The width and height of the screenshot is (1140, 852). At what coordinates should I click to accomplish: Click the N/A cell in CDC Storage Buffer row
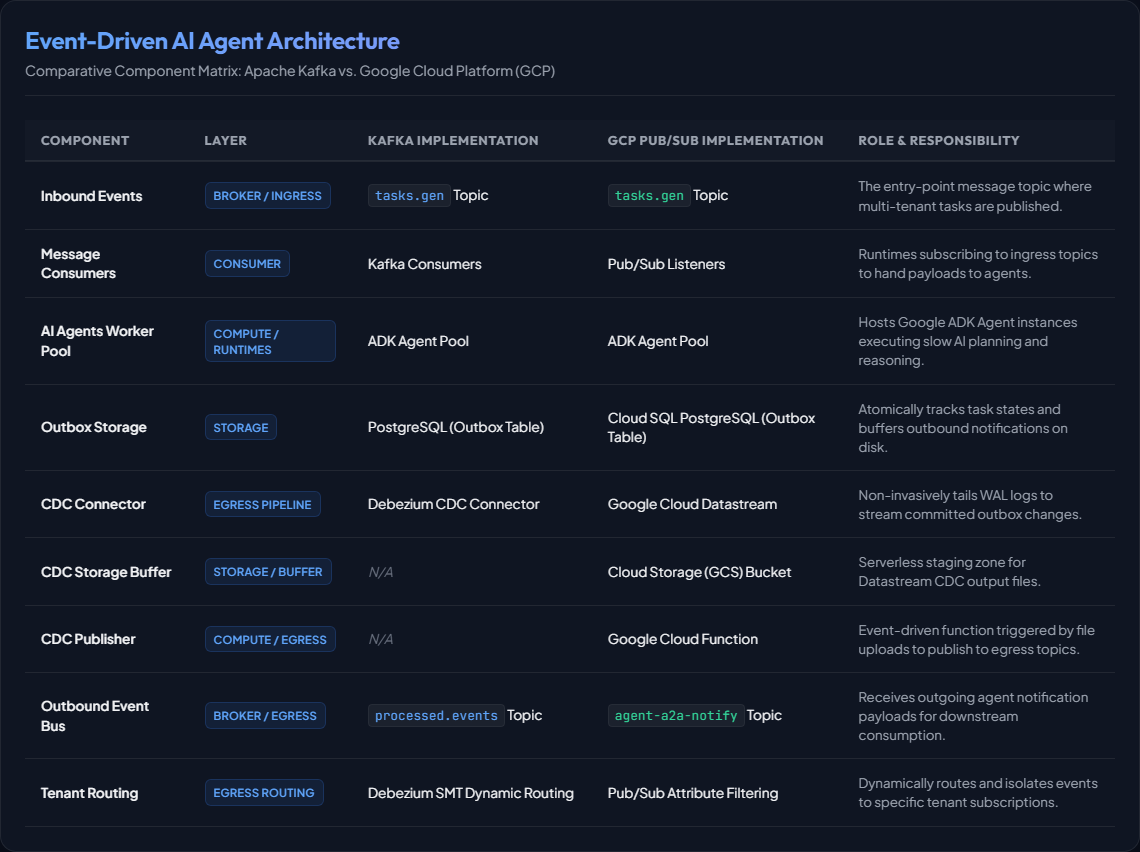[380, 572]
